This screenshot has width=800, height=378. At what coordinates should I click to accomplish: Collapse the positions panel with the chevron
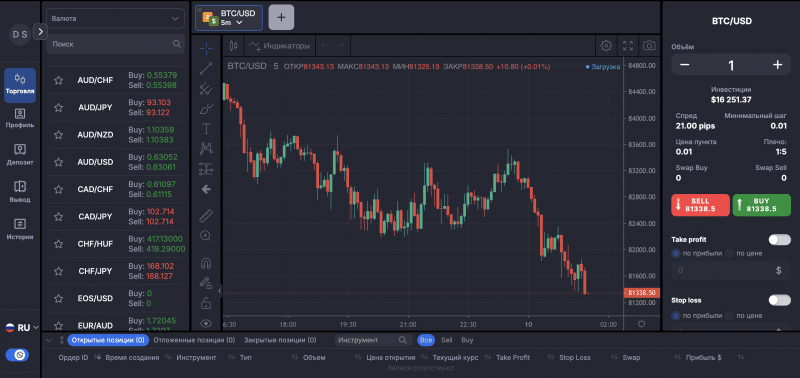tap(49, 340)
